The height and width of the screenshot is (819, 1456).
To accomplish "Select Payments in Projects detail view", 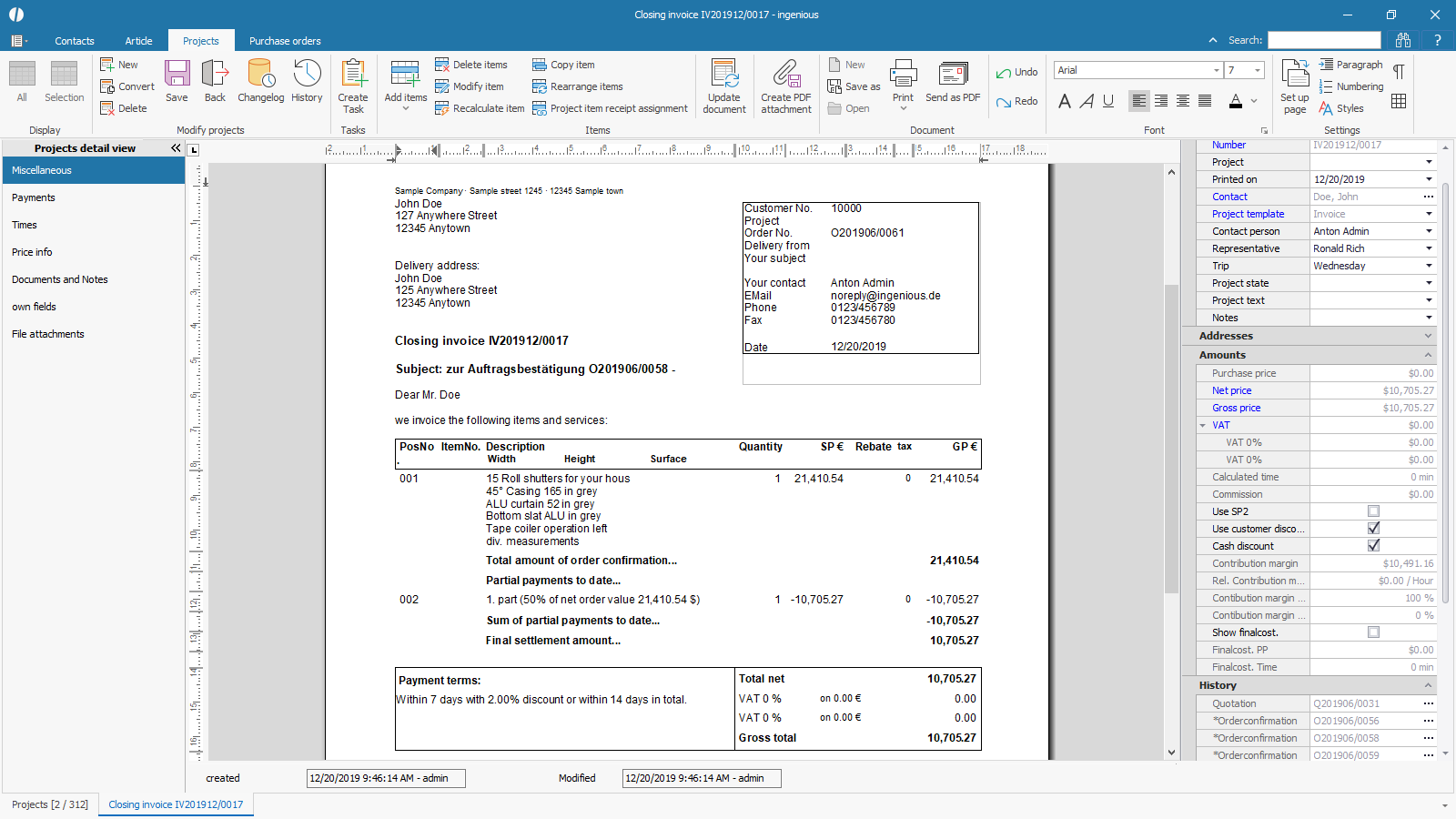I will coord(34,197).
